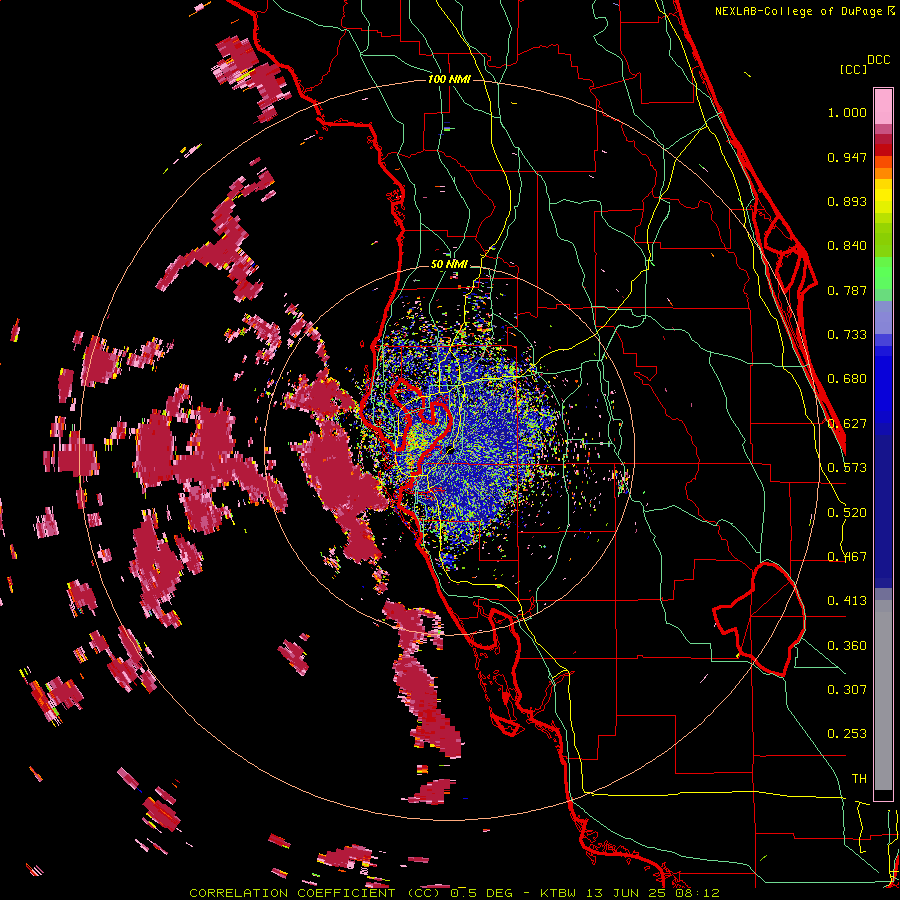Click the 50 NMI range ring label

point(449,265)
